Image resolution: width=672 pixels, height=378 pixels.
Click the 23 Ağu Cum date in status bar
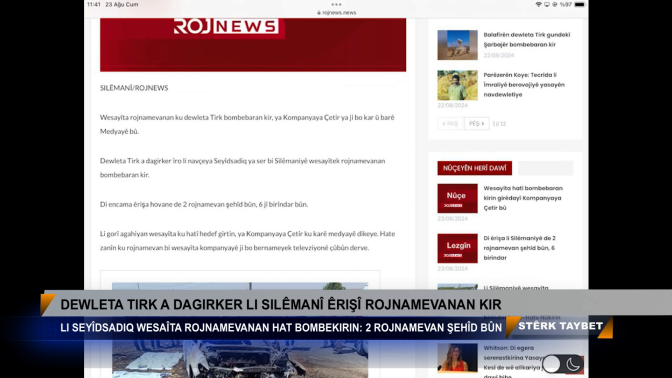tap(122, 4)
